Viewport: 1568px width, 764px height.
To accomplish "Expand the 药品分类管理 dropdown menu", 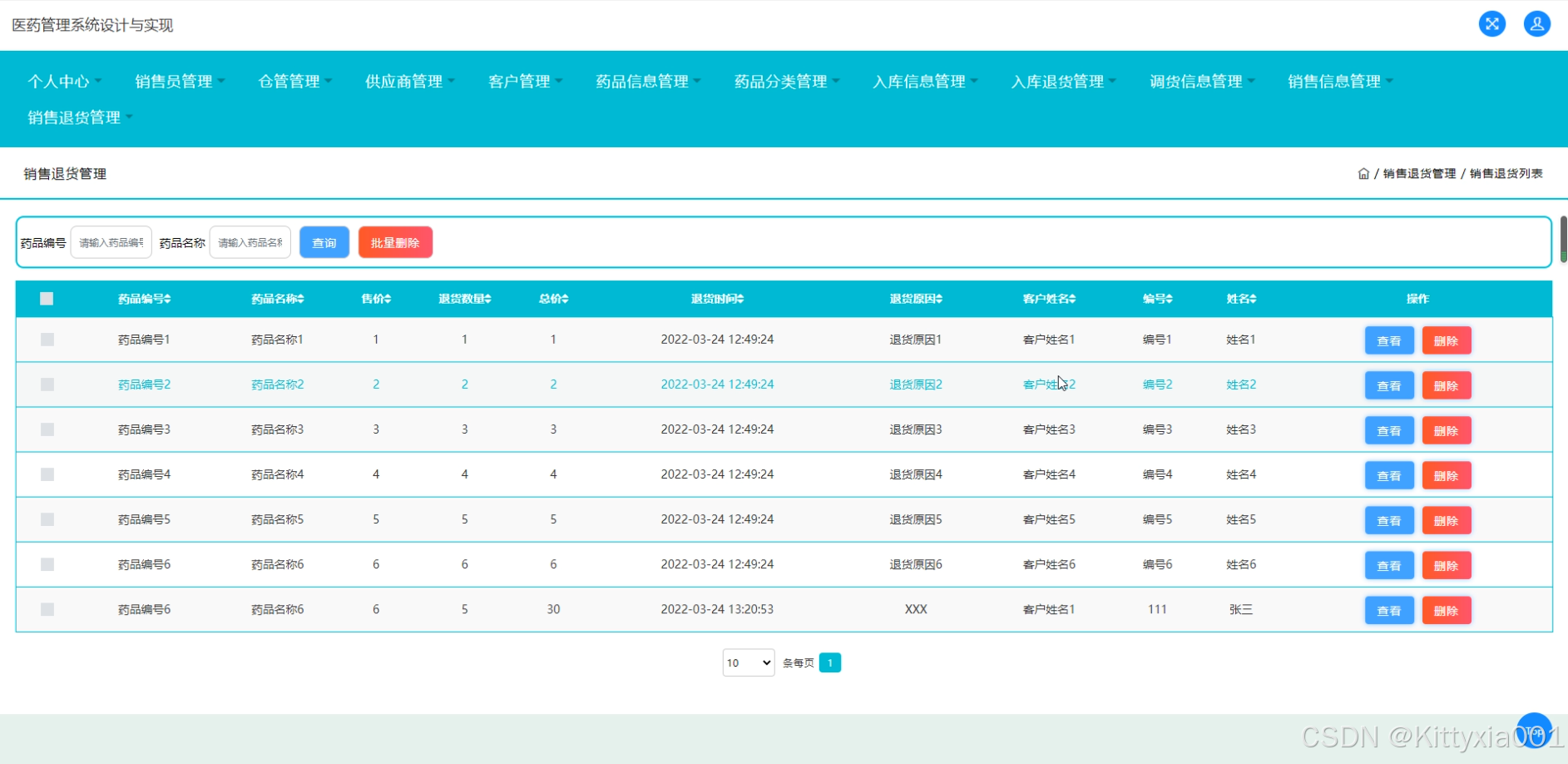I will click(787, 82).
